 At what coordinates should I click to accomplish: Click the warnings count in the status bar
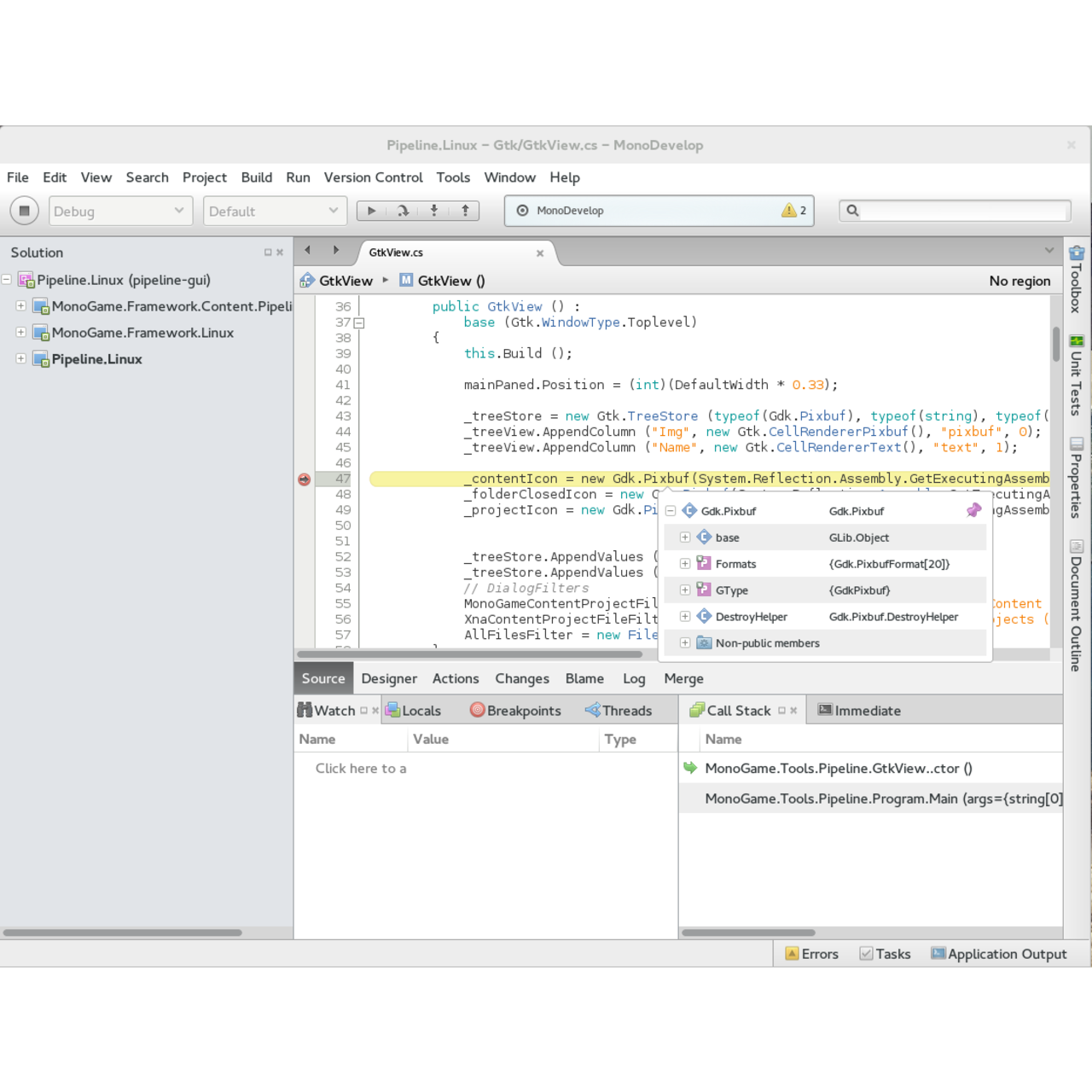click(793, 210)
